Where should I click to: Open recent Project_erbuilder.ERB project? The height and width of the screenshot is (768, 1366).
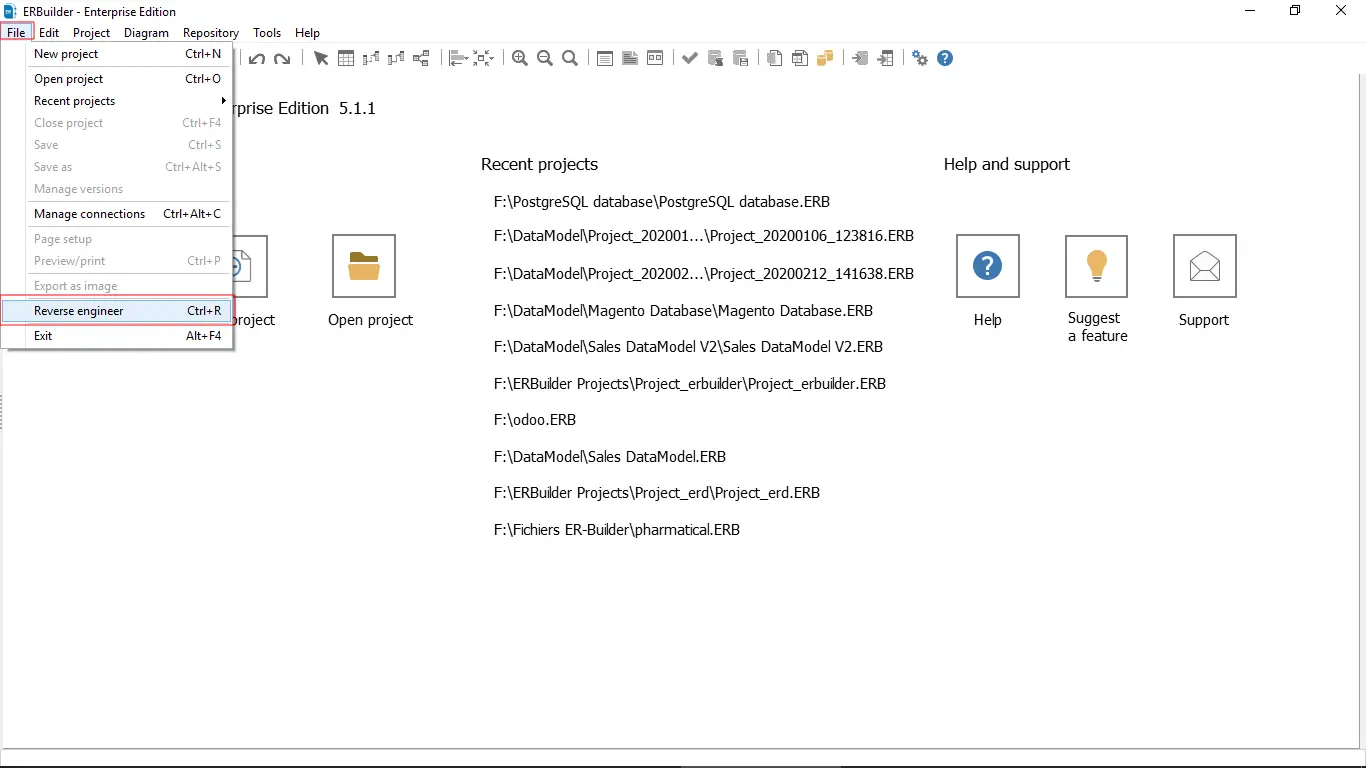click(x=690, y=384)
